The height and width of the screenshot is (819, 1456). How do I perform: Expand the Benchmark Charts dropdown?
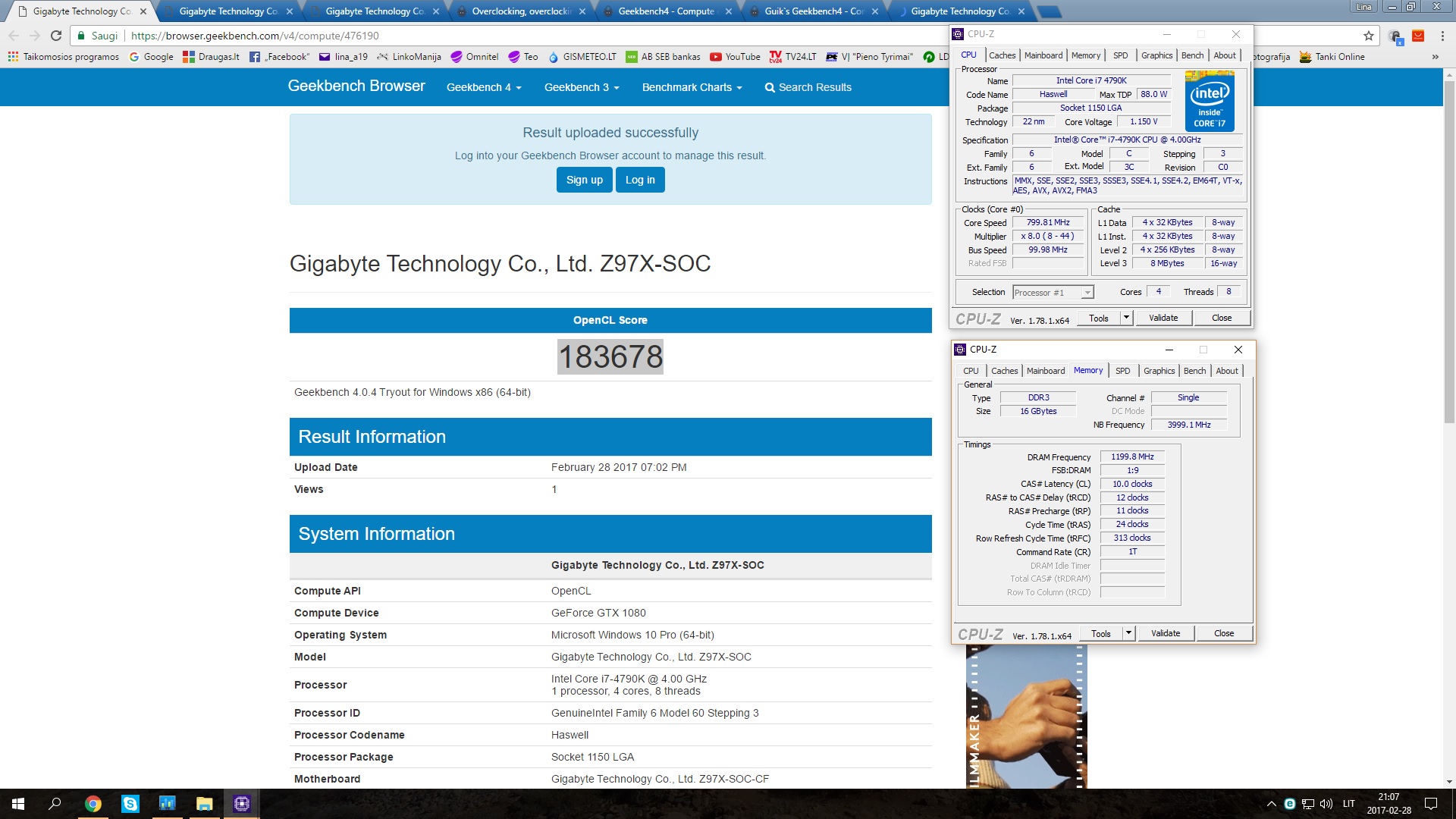pos(692,87)
